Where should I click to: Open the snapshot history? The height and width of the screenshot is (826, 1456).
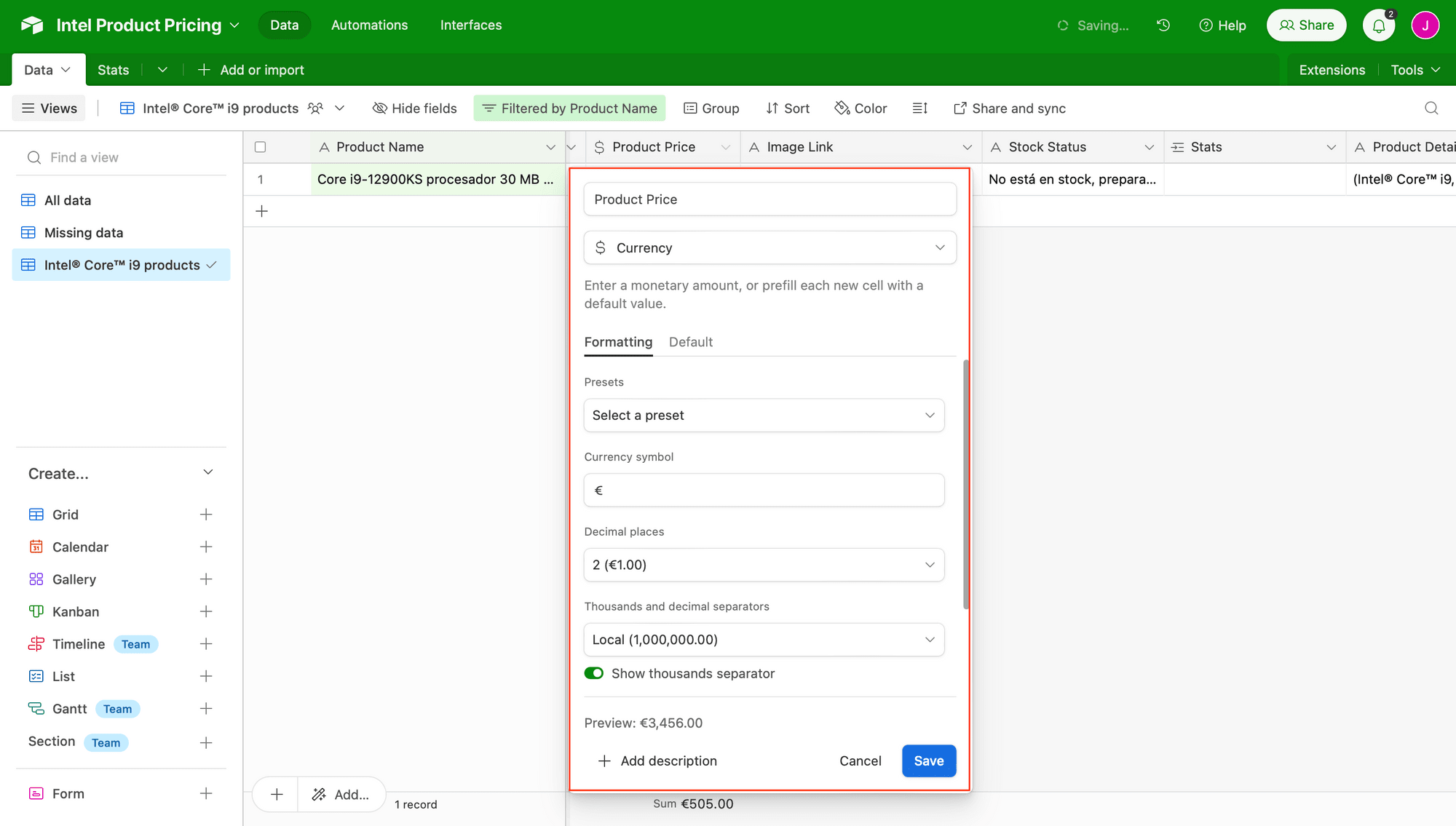[1163, 25]
